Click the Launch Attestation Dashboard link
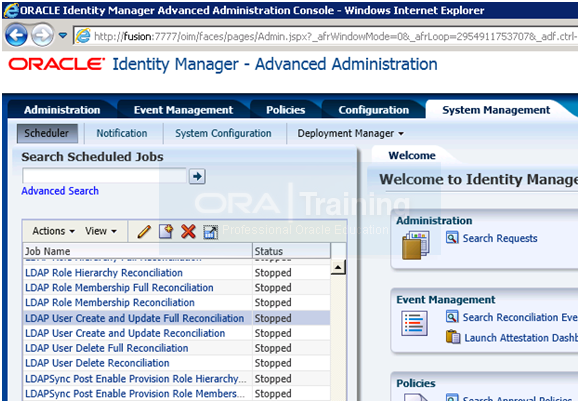 521,338
